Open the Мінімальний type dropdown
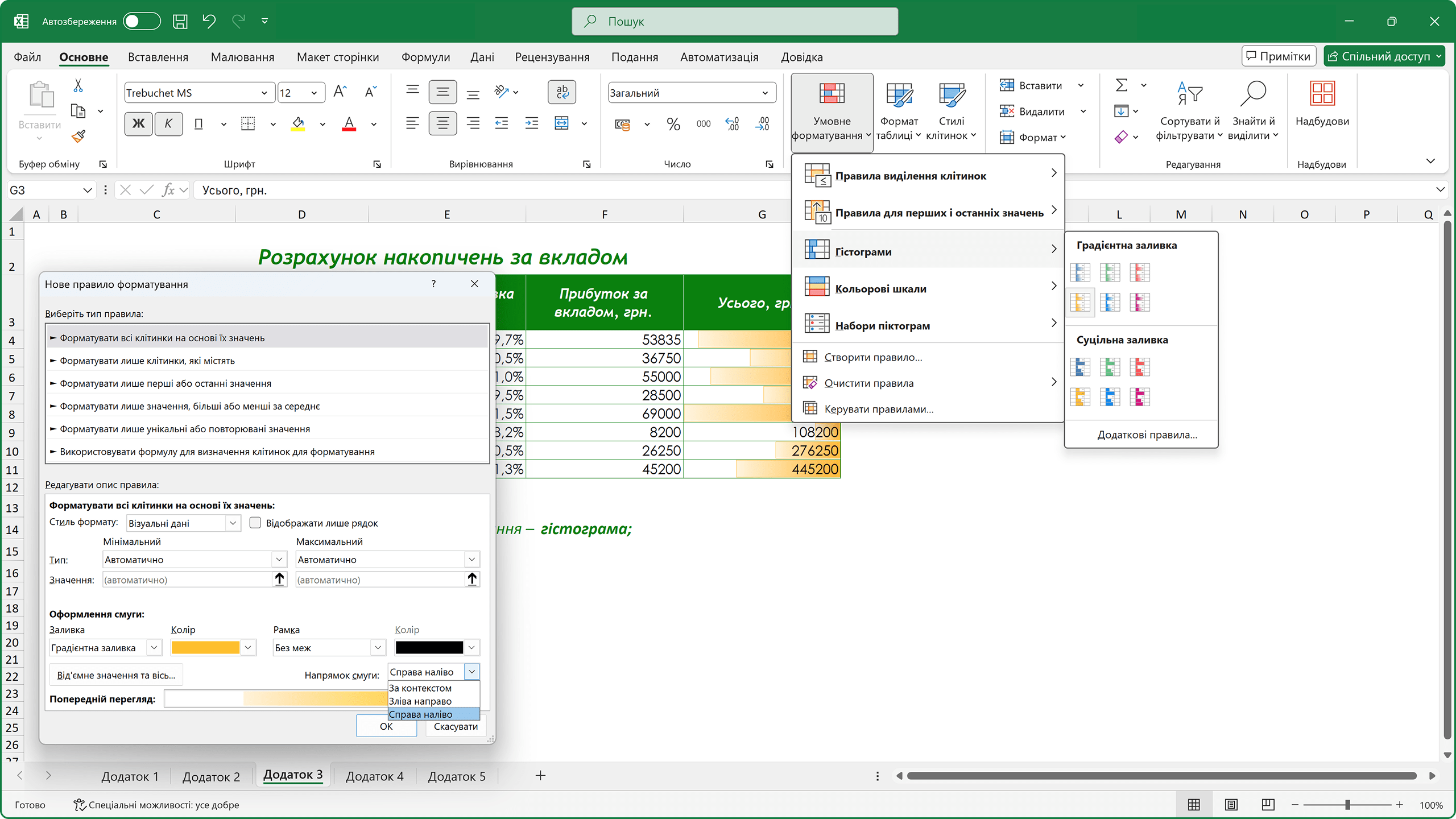 (x=279, y=560)
